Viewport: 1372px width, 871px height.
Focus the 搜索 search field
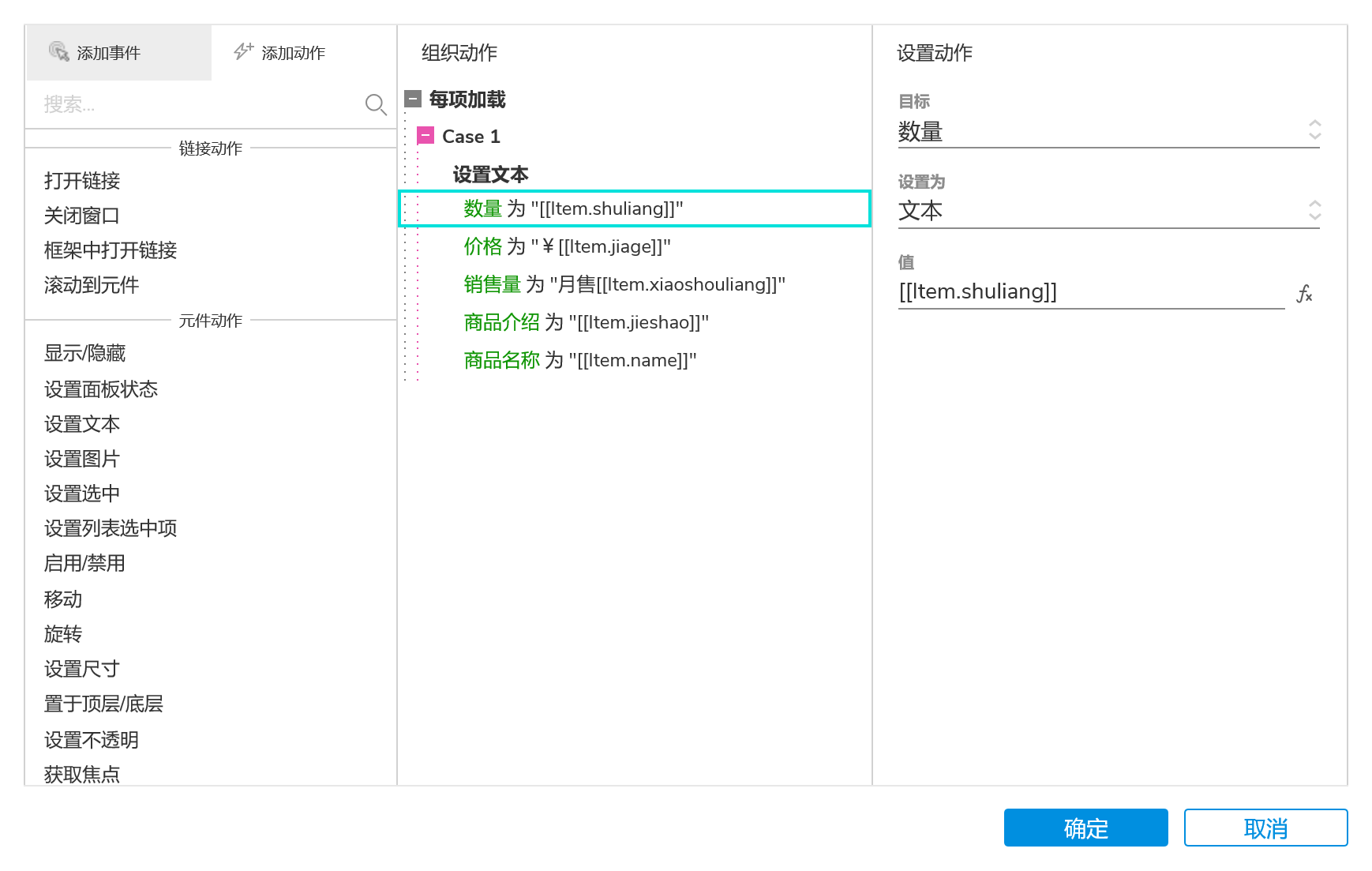[x=197, y=104]
